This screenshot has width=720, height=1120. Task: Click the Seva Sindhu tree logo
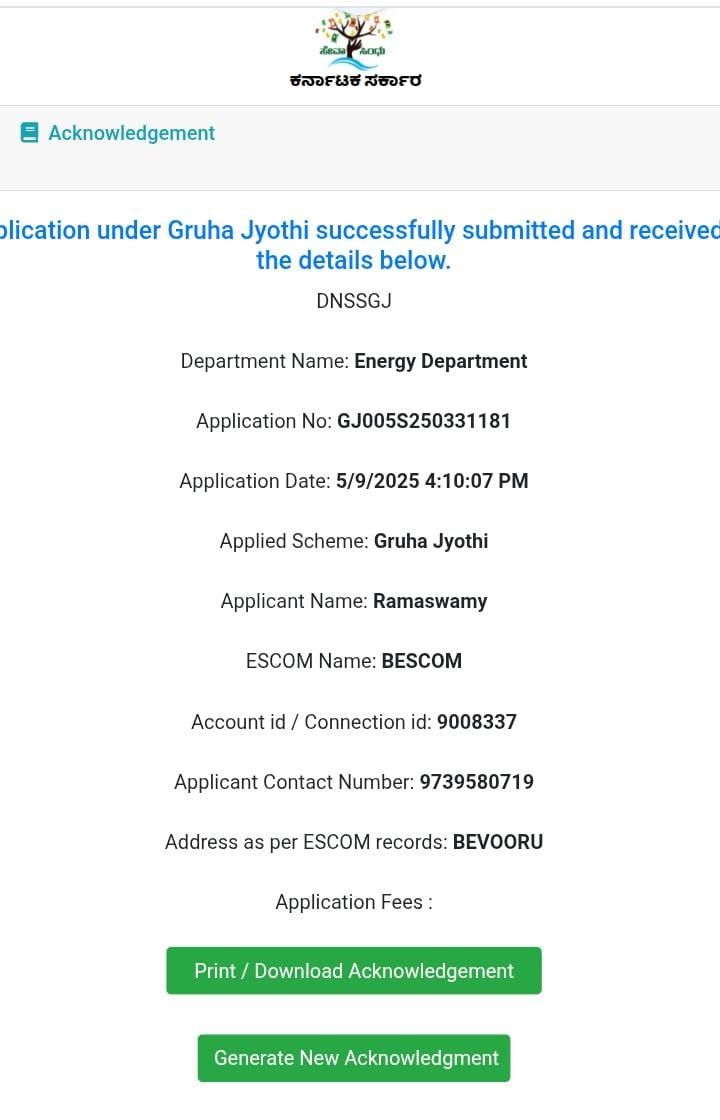[x=354, y=39]
